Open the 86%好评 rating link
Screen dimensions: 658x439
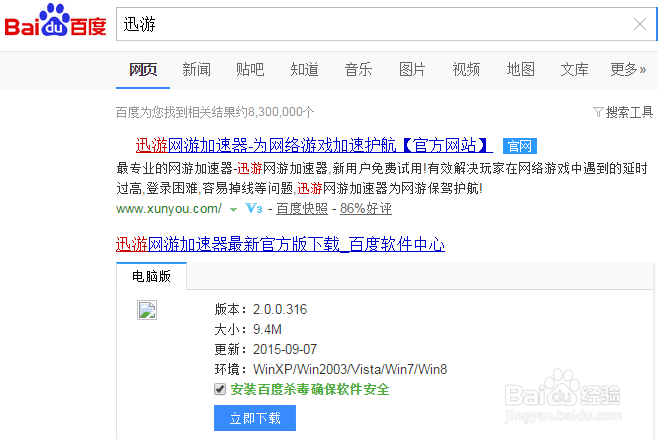pos(366,209)
